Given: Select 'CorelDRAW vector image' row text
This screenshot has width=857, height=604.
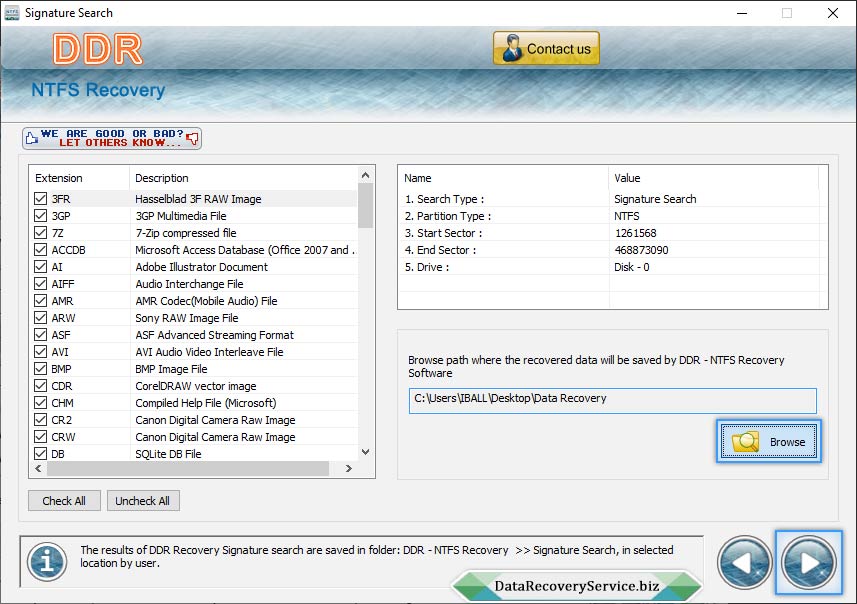Looking at the screenshot, I should 196,385.
